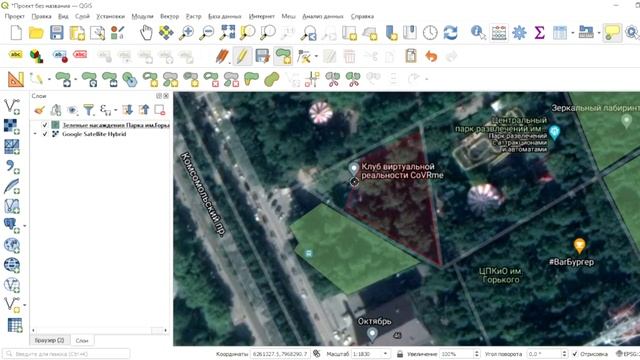Open the Справка menu
640x360 pixels.
tap(362, 16)
